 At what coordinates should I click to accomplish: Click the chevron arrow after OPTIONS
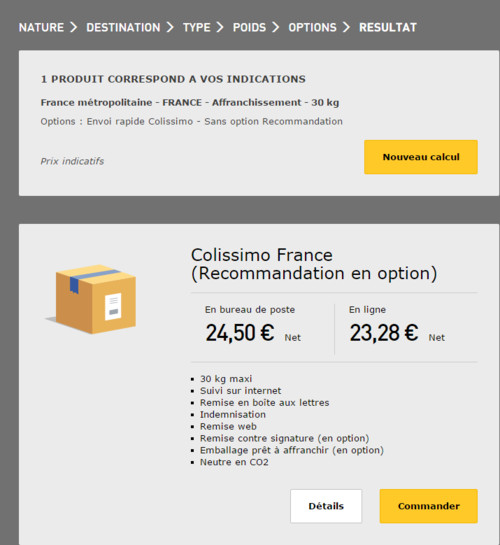pos(346,27)
